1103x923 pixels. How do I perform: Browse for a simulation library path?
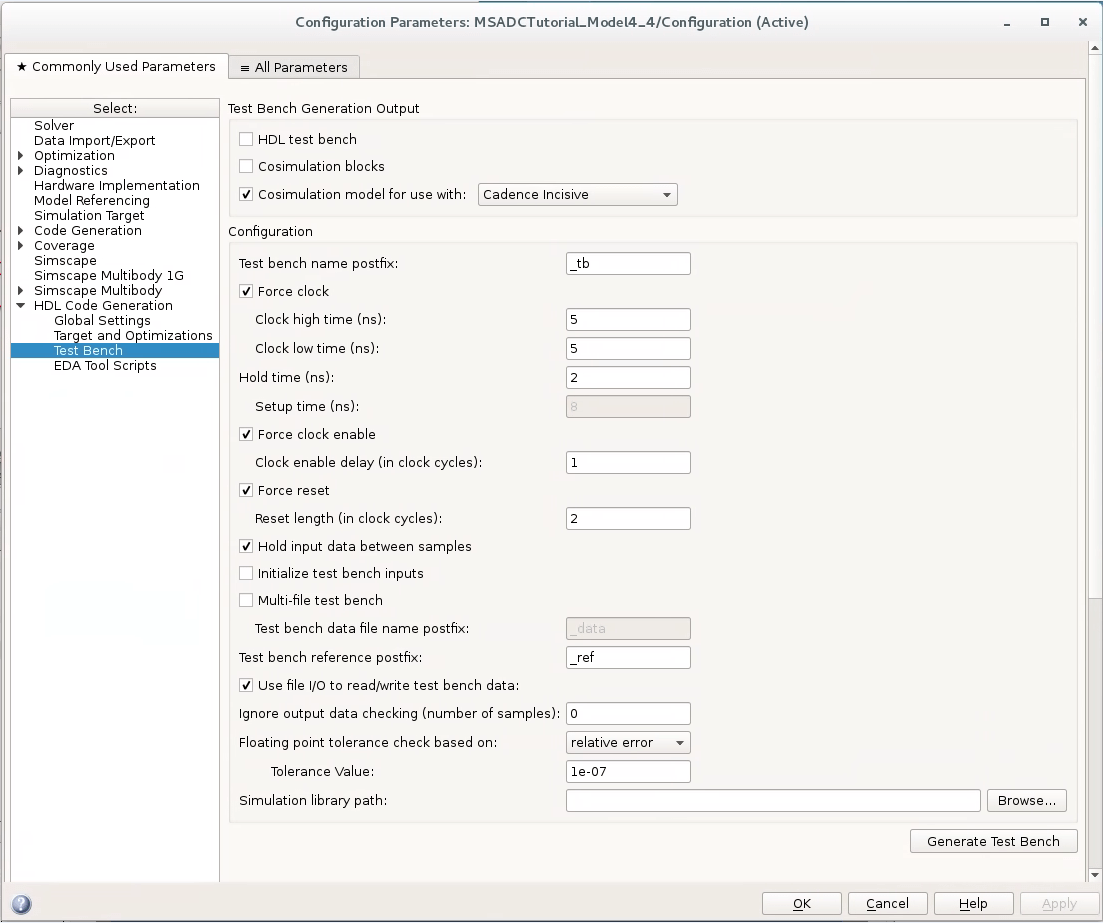[1026, 800]
